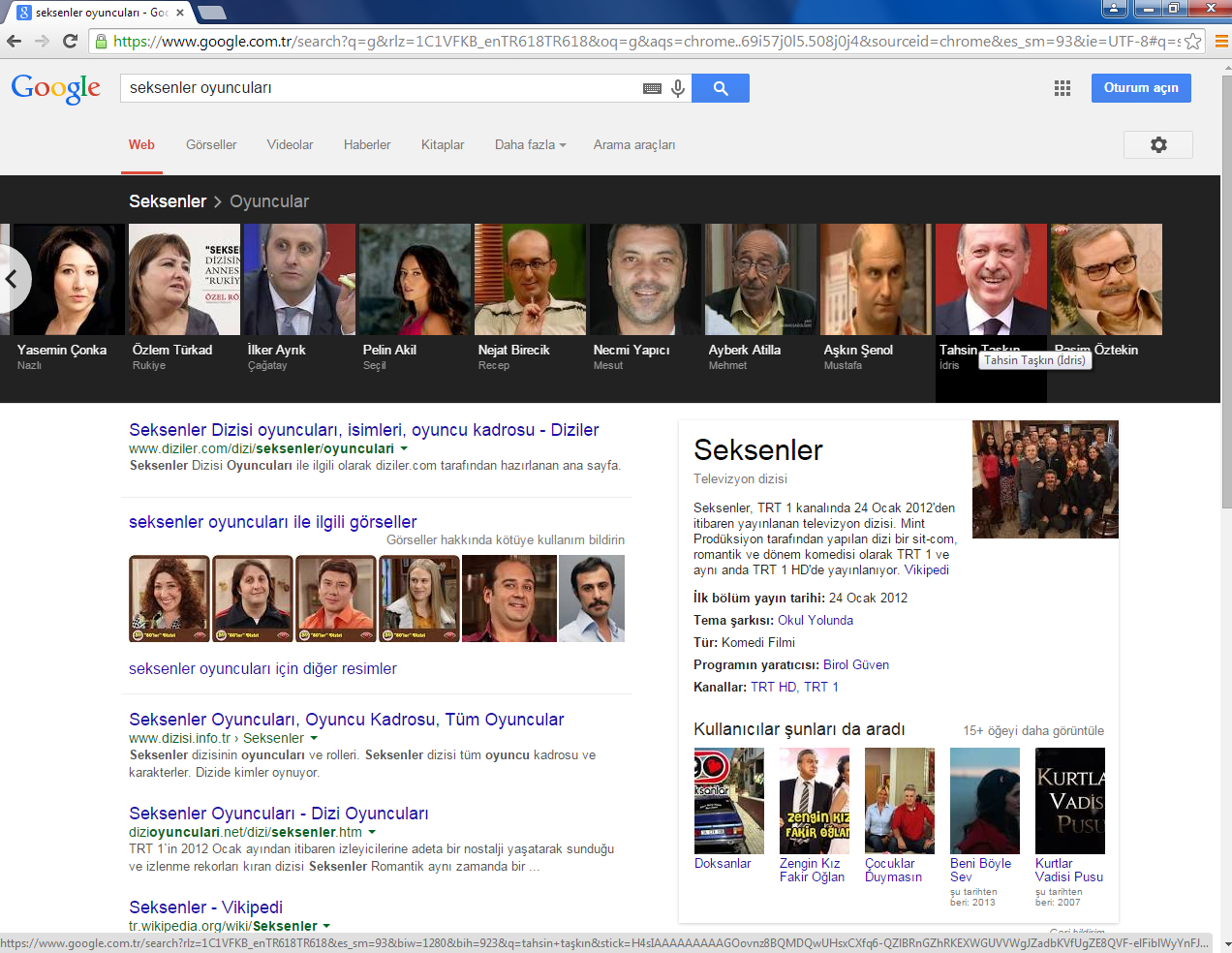The height and width of the screenshot is (953, 1232).
Task: Open a new browser tab
Action: 211,13
